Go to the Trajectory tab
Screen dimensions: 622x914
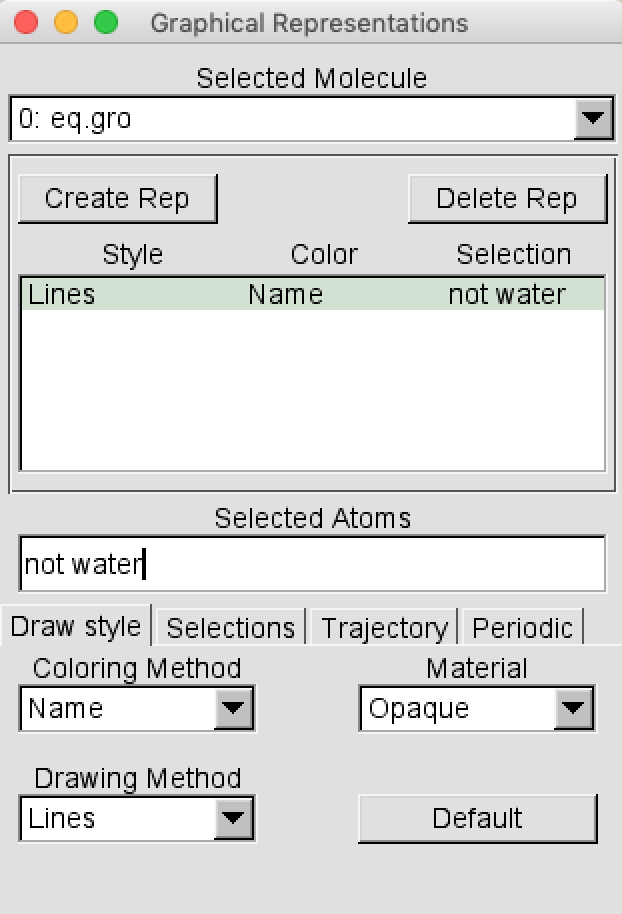(x=384, y=628)
